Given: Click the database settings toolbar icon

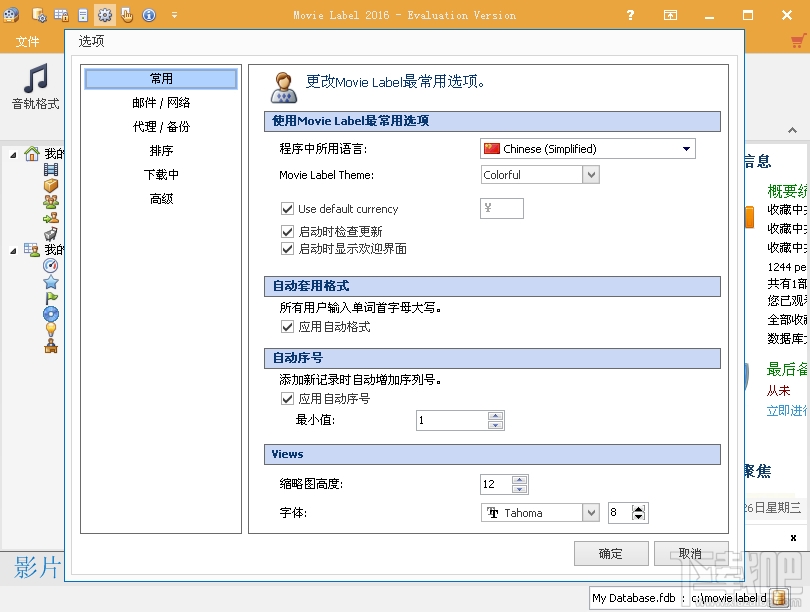Looking at the screenshot, I should tap(38, 14).
